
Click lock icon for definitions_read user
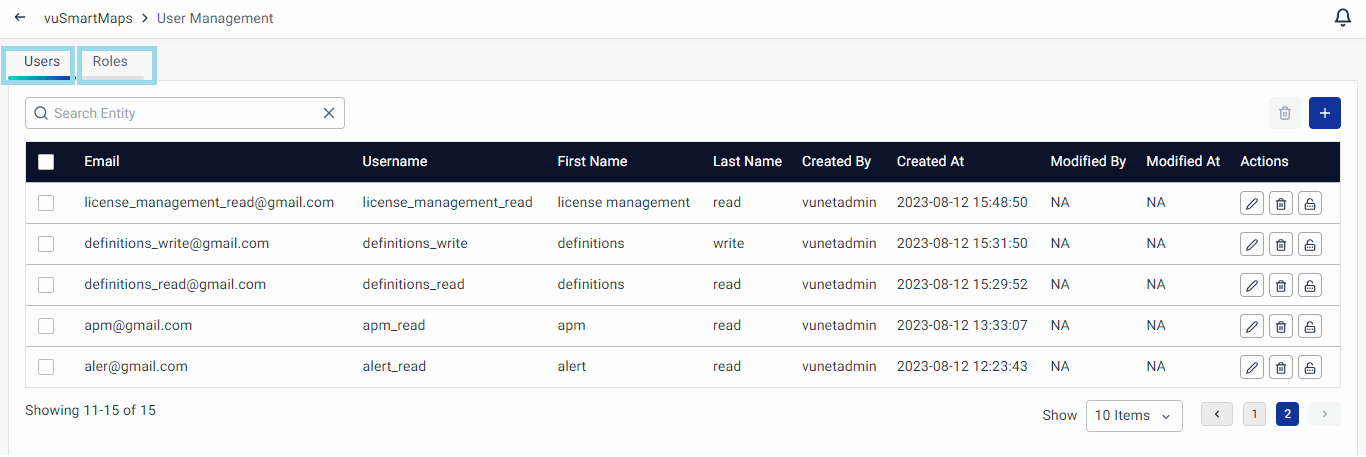[1310, 285]
